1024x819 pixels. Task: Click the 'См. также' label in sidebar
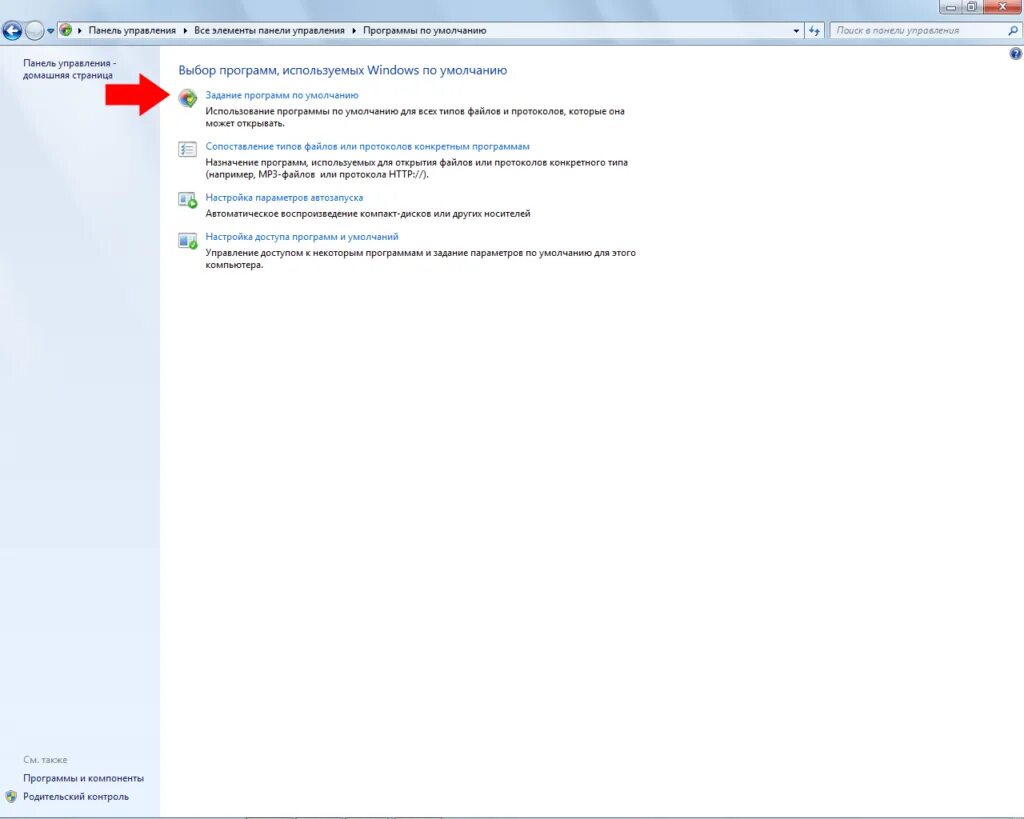tap(45, 760)
